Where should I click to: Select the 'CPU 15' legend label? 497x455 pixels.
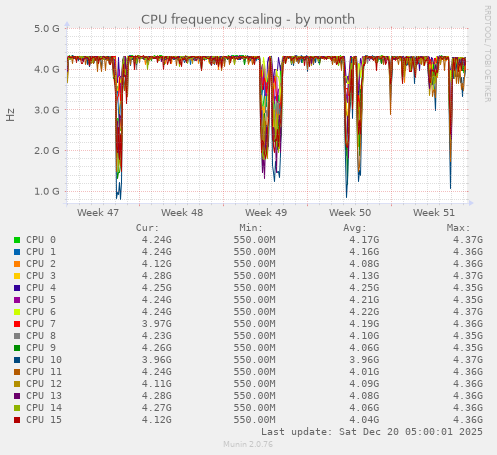coord(44,420)
